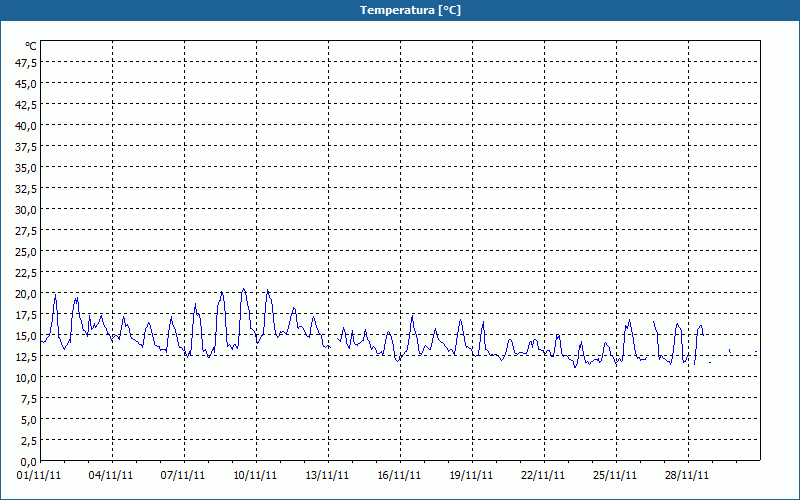
Task: Click the °C unit label
Action: pyautogui.click(x=31, y=46)
